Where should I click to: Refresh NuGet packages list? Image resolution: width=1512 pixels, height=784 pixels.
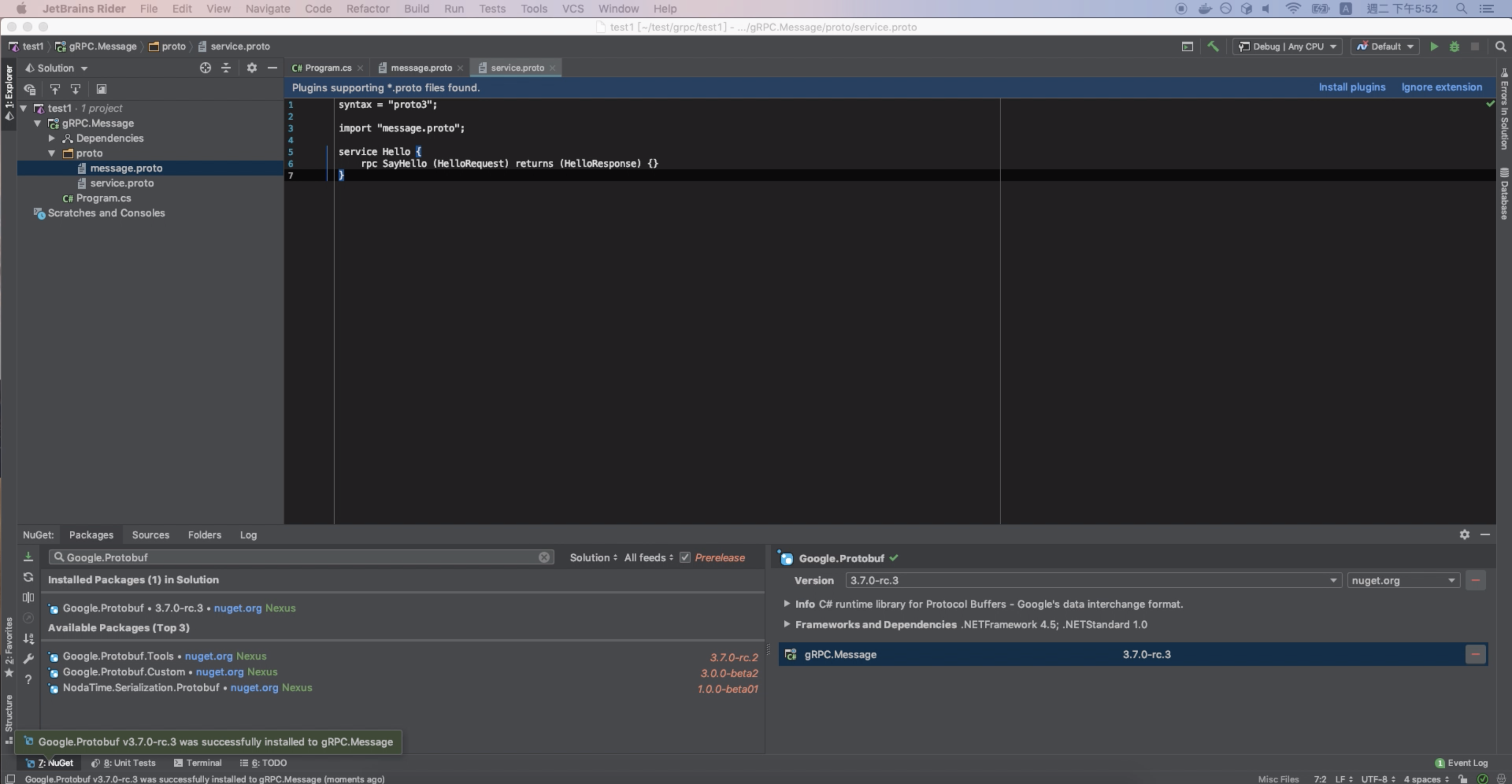pos(28,577)
